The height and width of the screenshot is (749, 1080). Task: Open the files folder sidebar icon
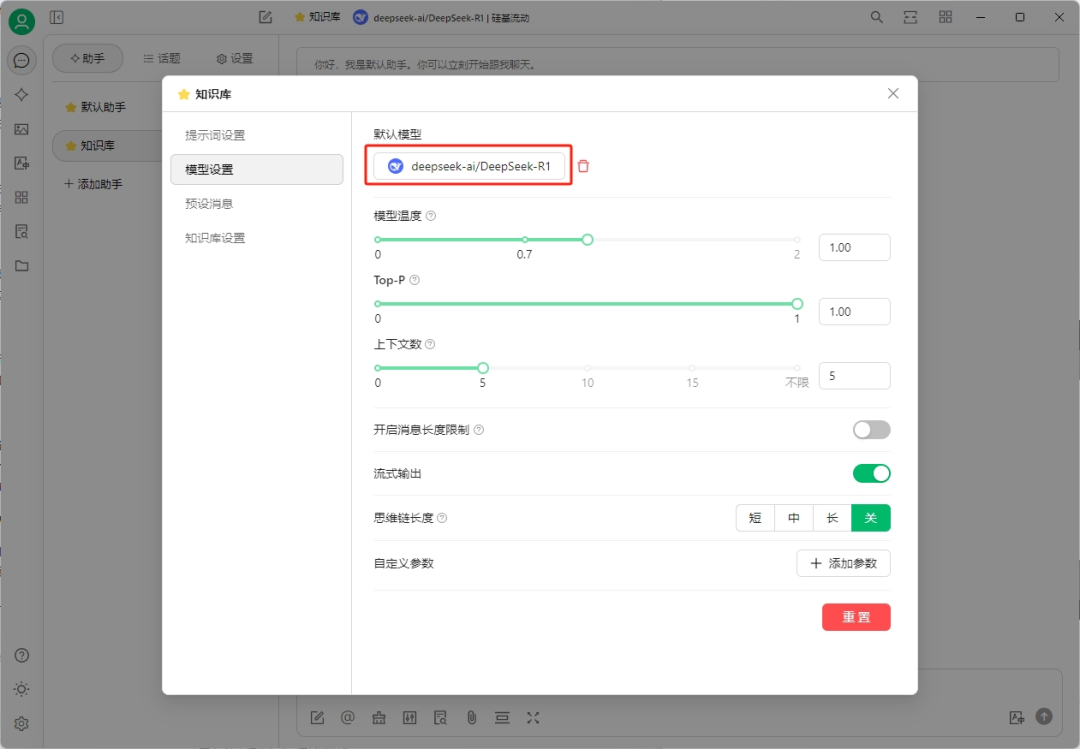click(x=21, y=266)
